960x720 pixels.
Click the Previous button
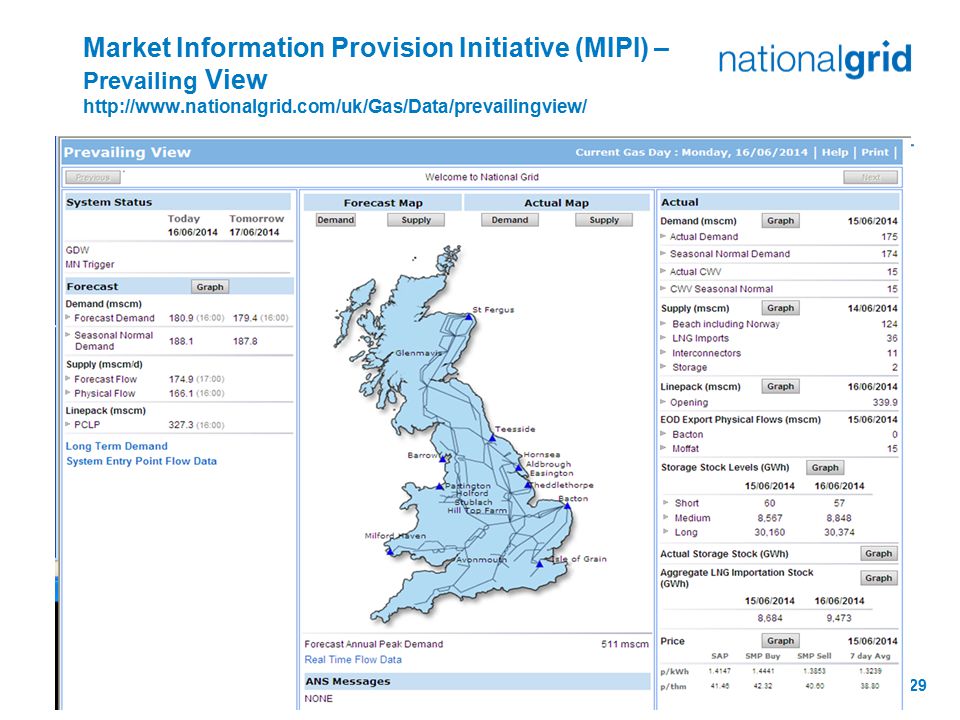coord(93,177)
